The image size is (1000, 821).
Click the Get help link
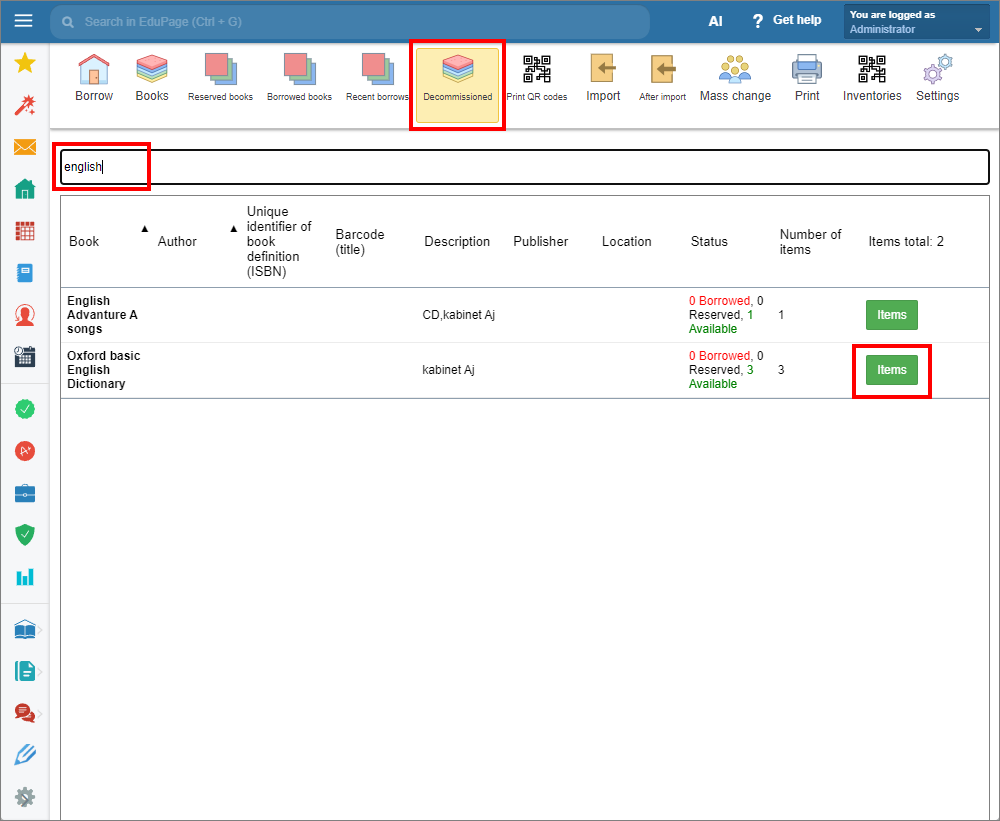[786, 21]
